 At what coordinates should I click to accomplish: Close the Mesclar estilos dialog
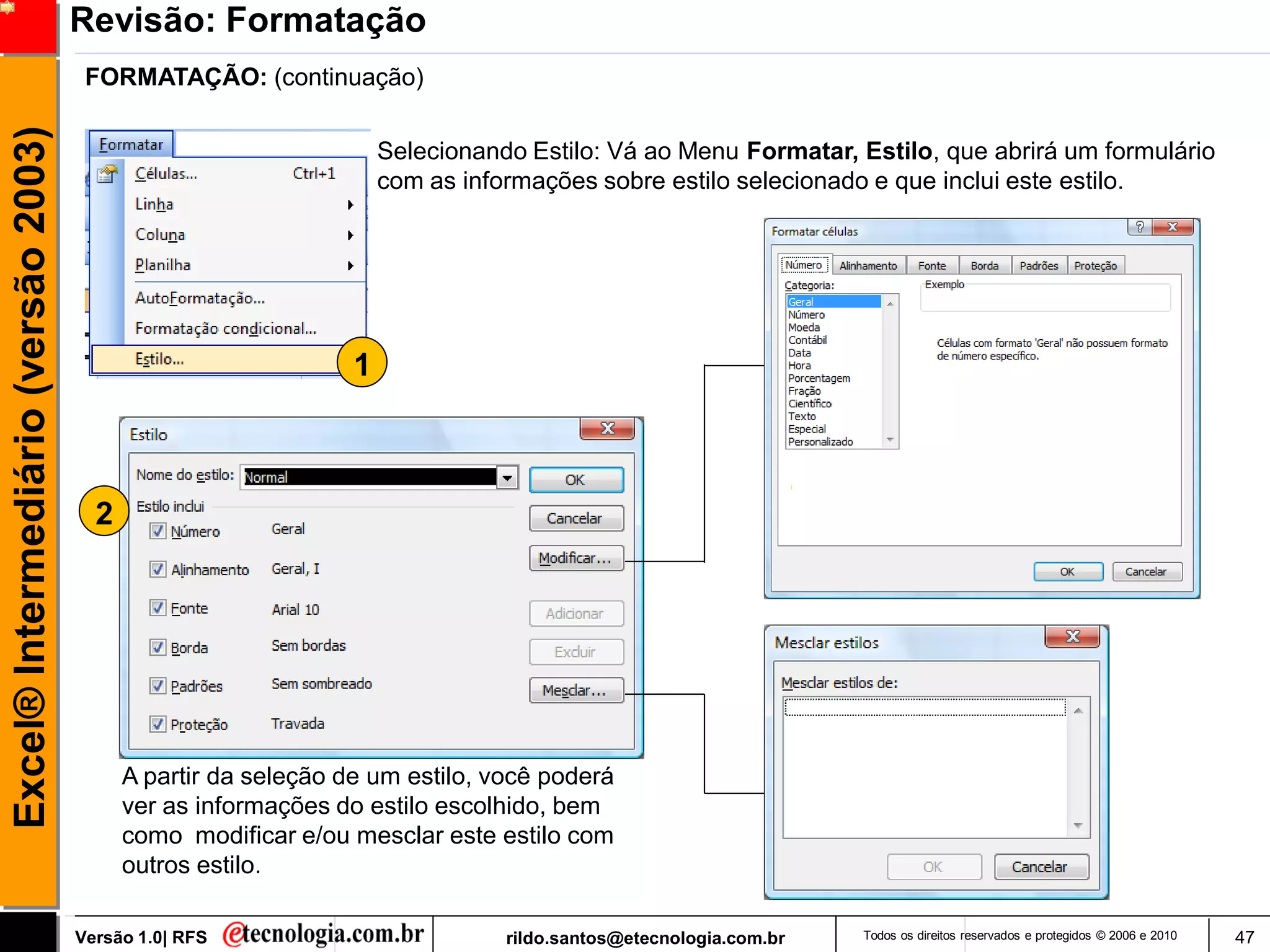1072,637
